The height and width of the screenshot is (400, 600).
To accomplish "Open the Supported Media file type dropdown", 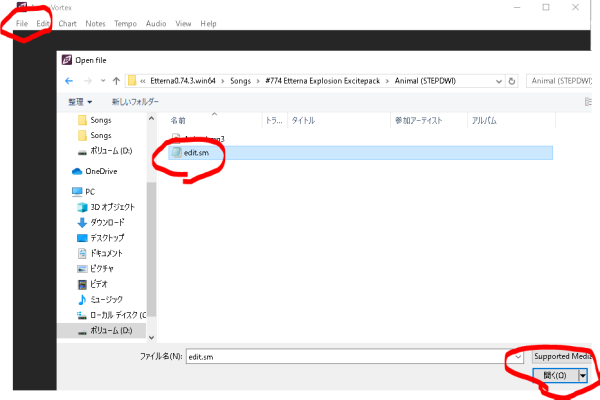I will pyautogui.click(x=562, y=356).
